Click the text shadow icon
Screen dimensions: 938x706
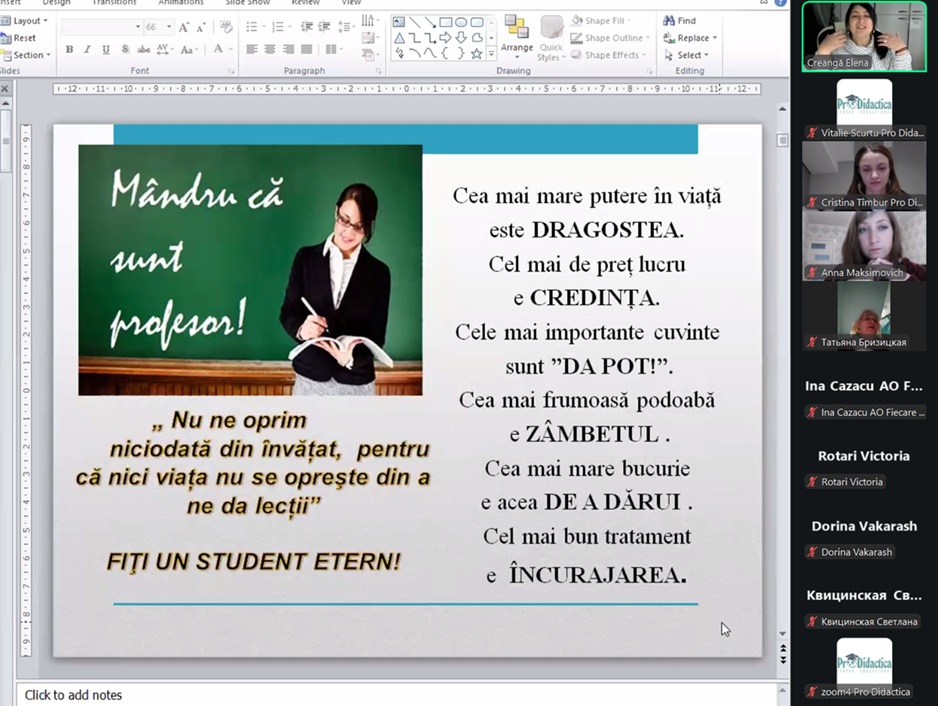coord(125,49)
